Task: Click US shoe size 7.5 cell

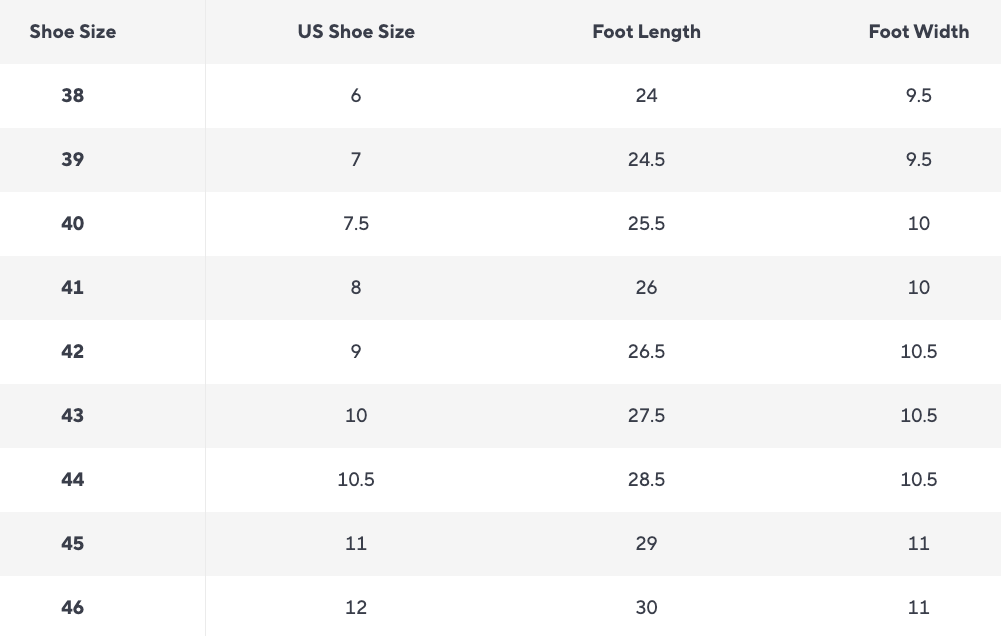Action: tap(356, 224)
